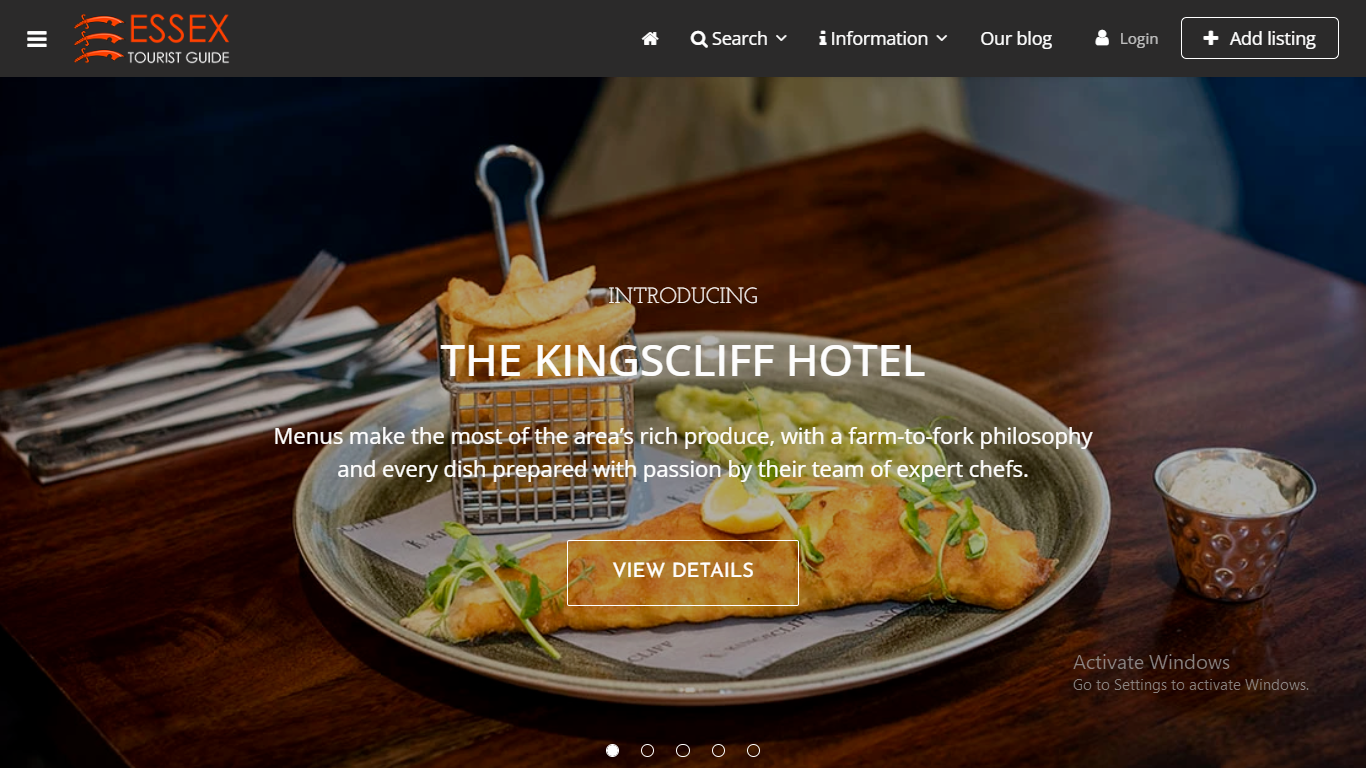This screenshot has width=1366, height=768.
Task: Select the second carousel slide dot
Action: click(648, 750)
